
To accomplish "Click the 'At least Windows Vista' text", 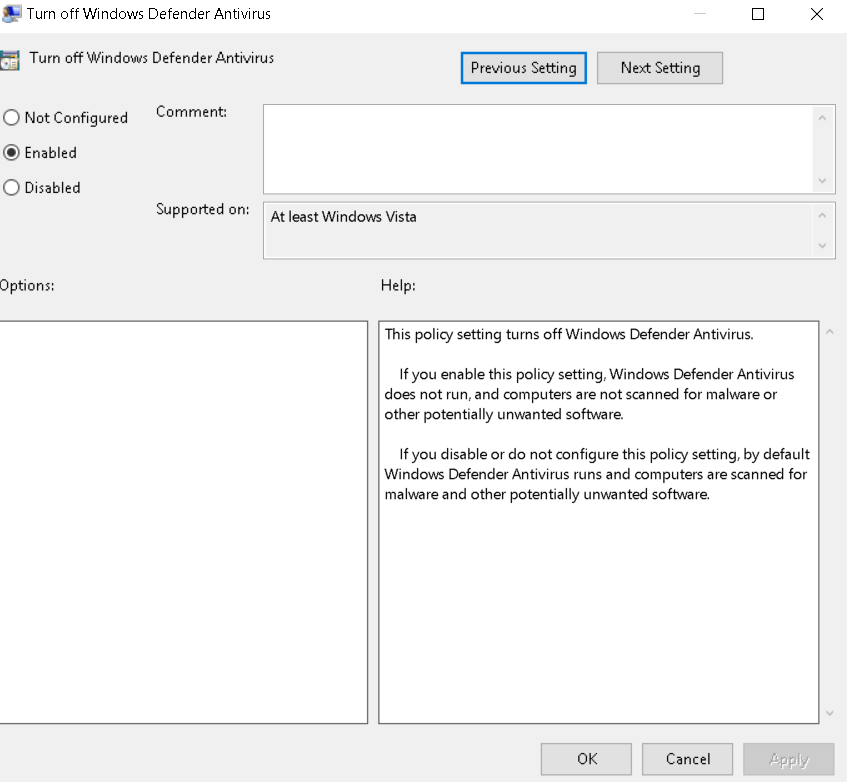I will (344, 217).
